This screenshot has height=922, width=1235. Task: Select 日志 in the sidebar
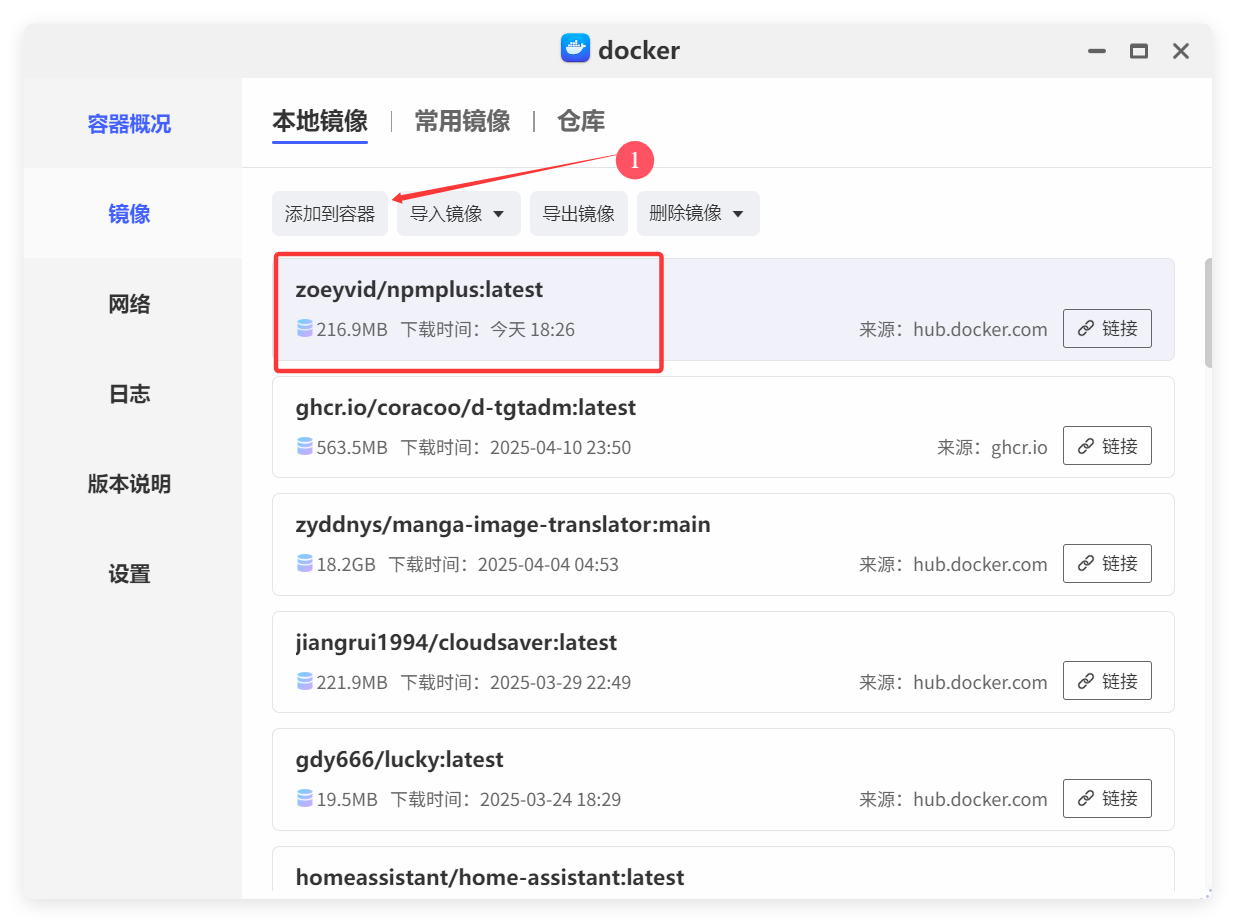pos(129,393)
